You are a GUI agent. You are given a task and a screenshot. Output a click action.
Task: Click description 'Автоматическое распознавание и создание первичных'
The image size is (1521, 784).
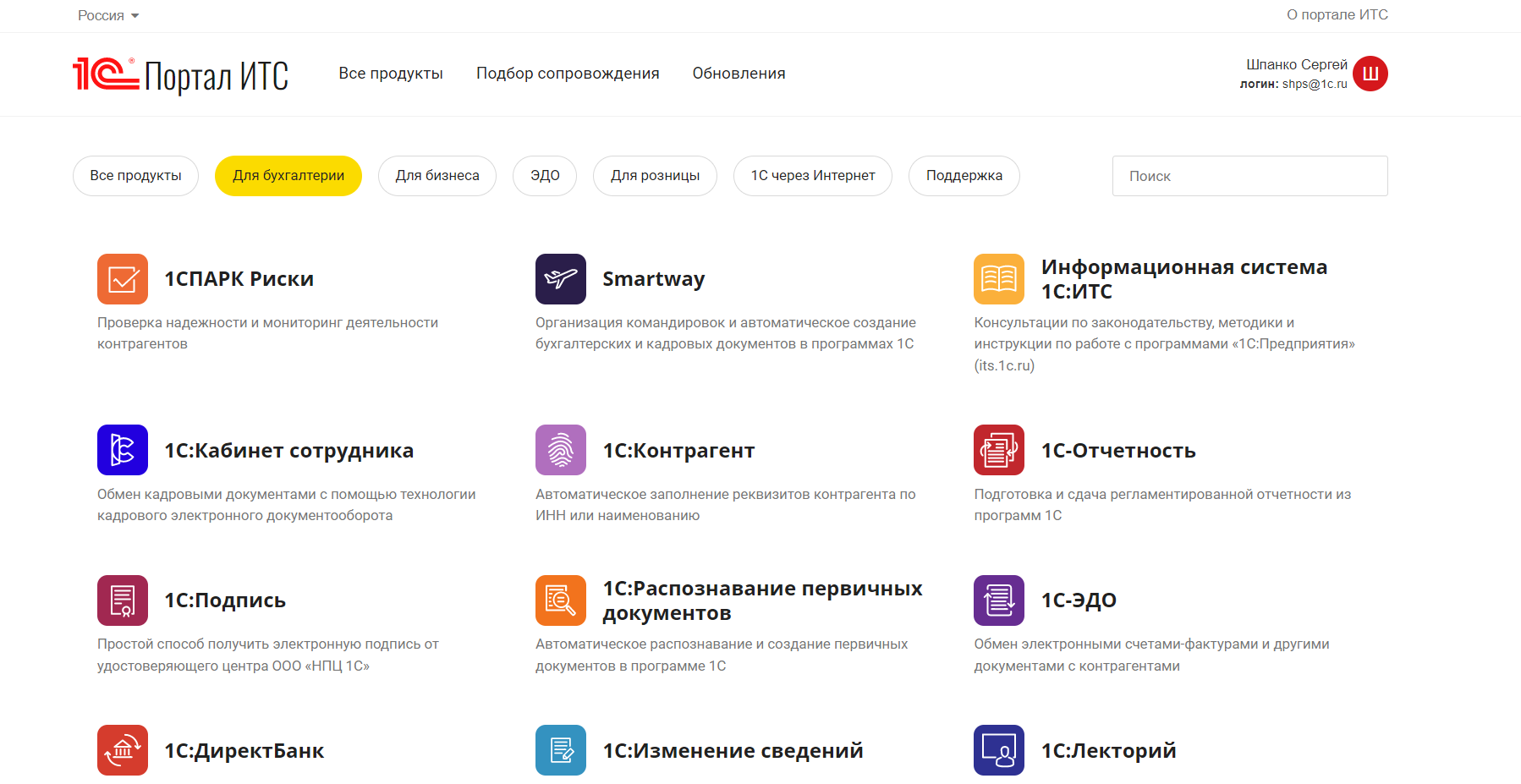pos(722,655)
